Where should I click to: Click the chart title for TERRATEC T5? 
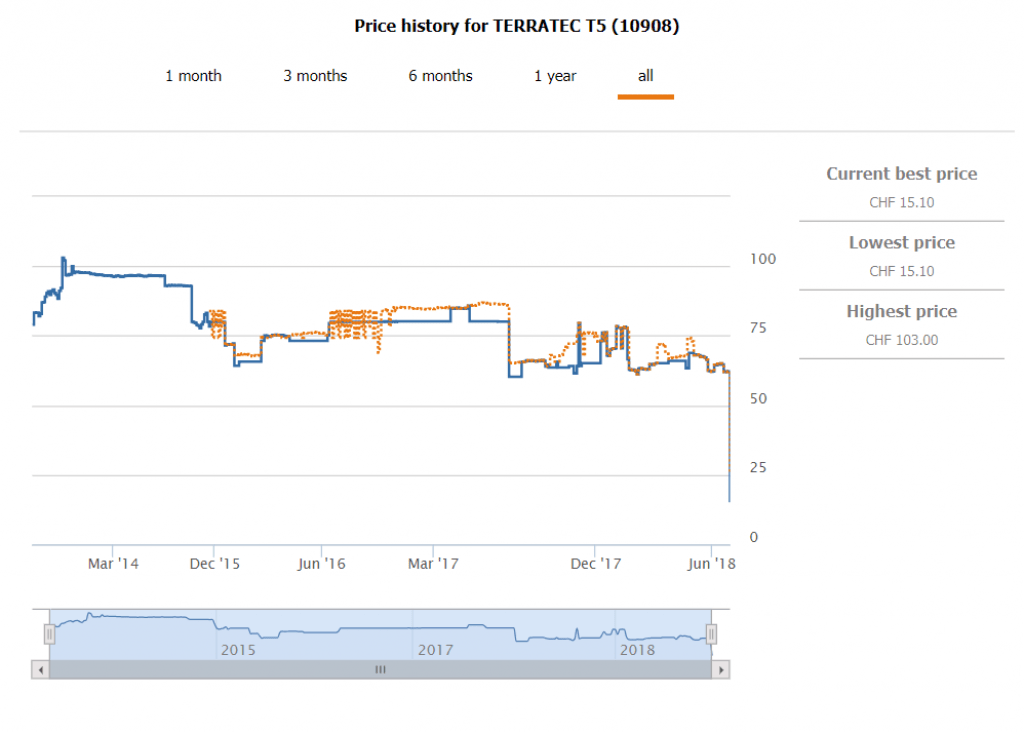click(x=517, y=27)
